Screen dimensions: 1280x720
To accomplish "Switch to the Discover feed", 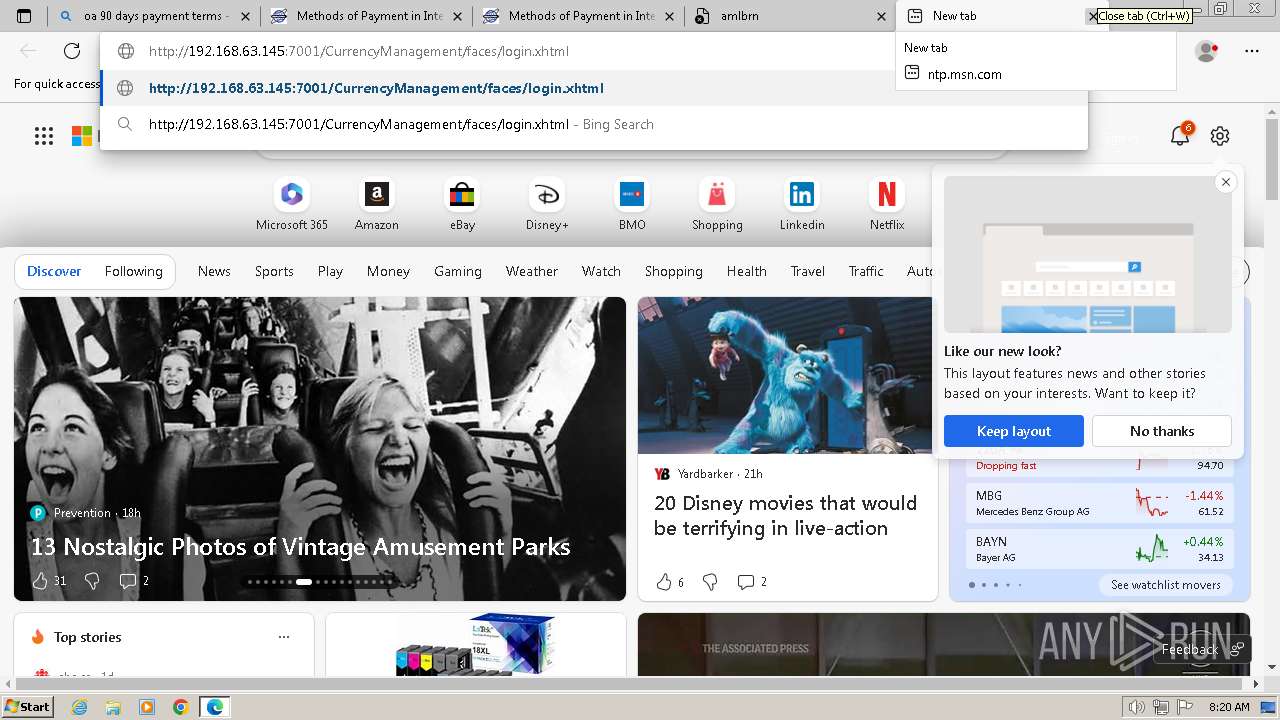I will [x=54, y=271].
